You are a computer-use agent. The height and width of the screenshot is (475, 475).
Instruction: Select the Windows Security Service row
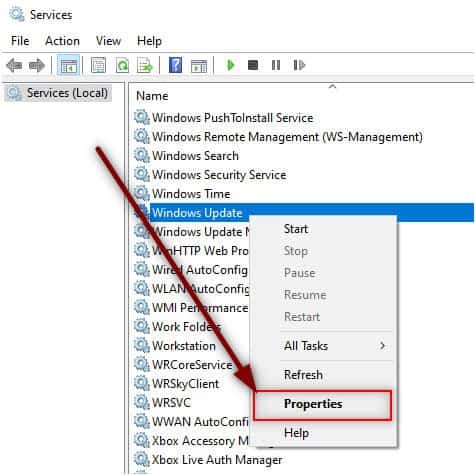(x=219, y=175)
